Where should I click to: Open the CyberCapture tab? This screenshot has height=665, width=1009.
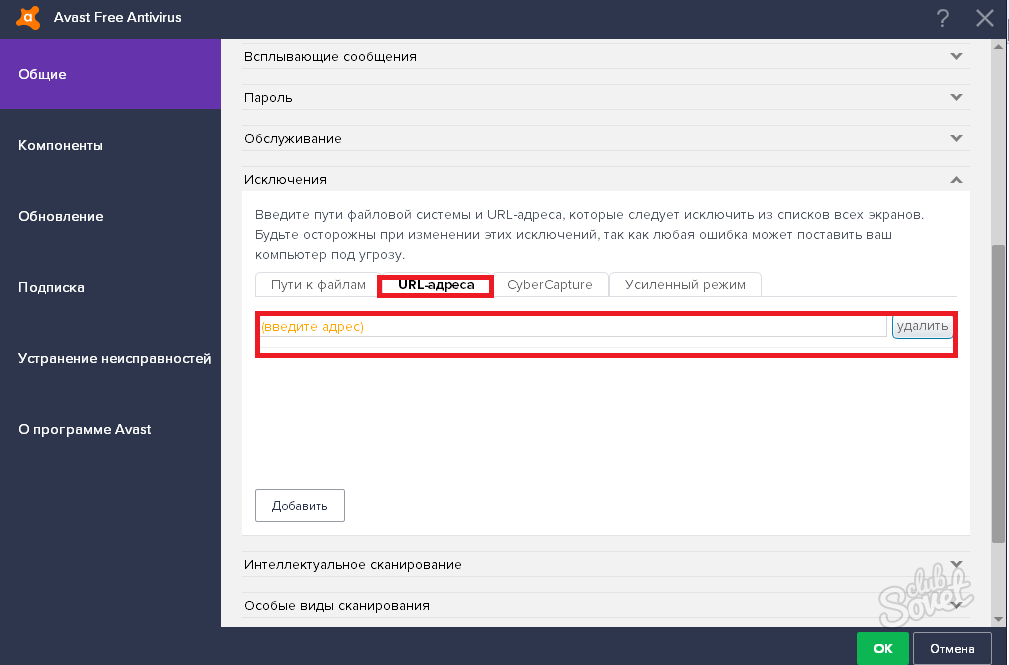pyautogui.click(x=549, y=285)
